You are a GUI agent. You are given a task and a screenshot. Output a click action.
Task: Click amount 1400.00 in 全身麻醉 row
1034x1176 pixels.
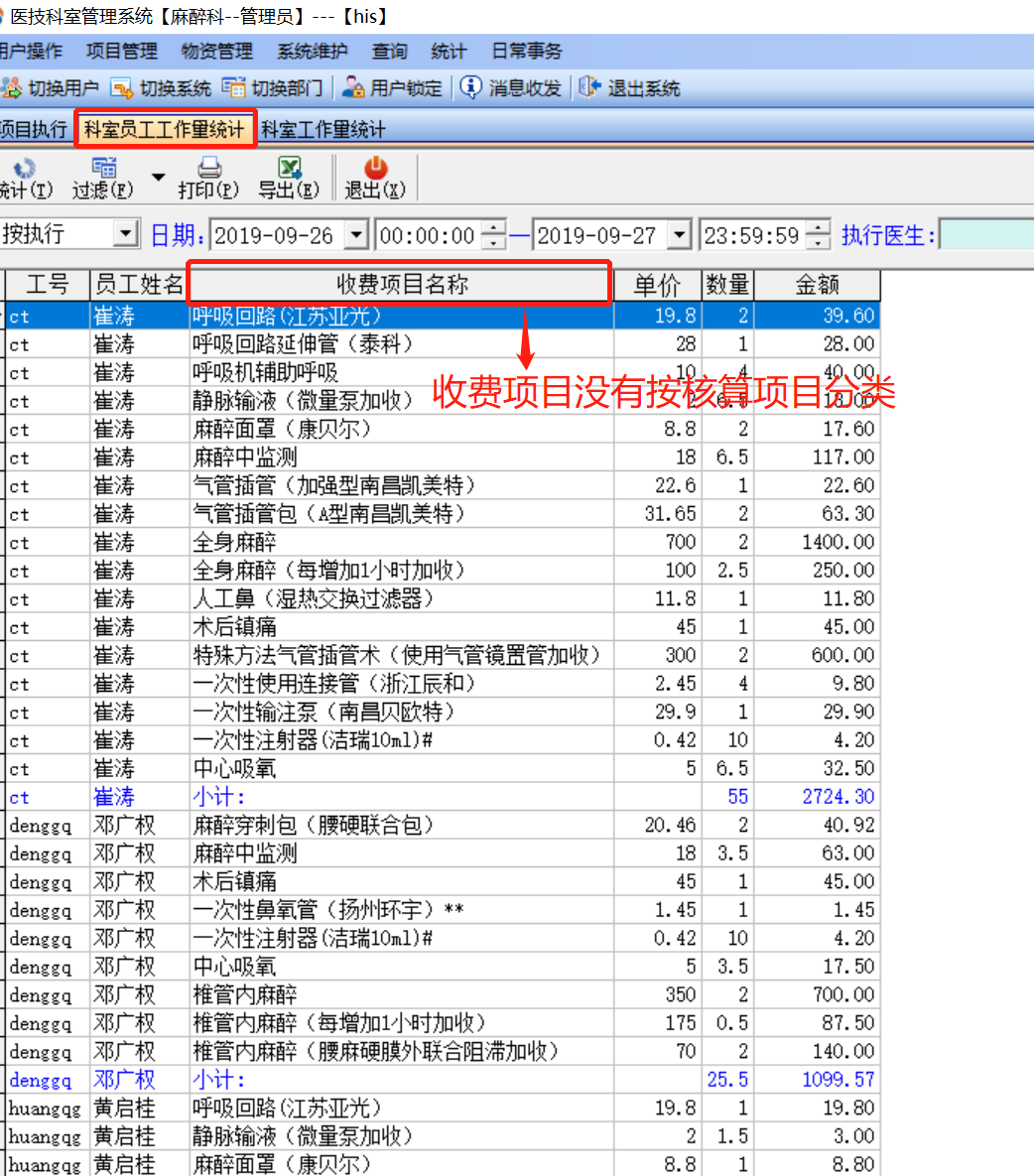point(838,542)
